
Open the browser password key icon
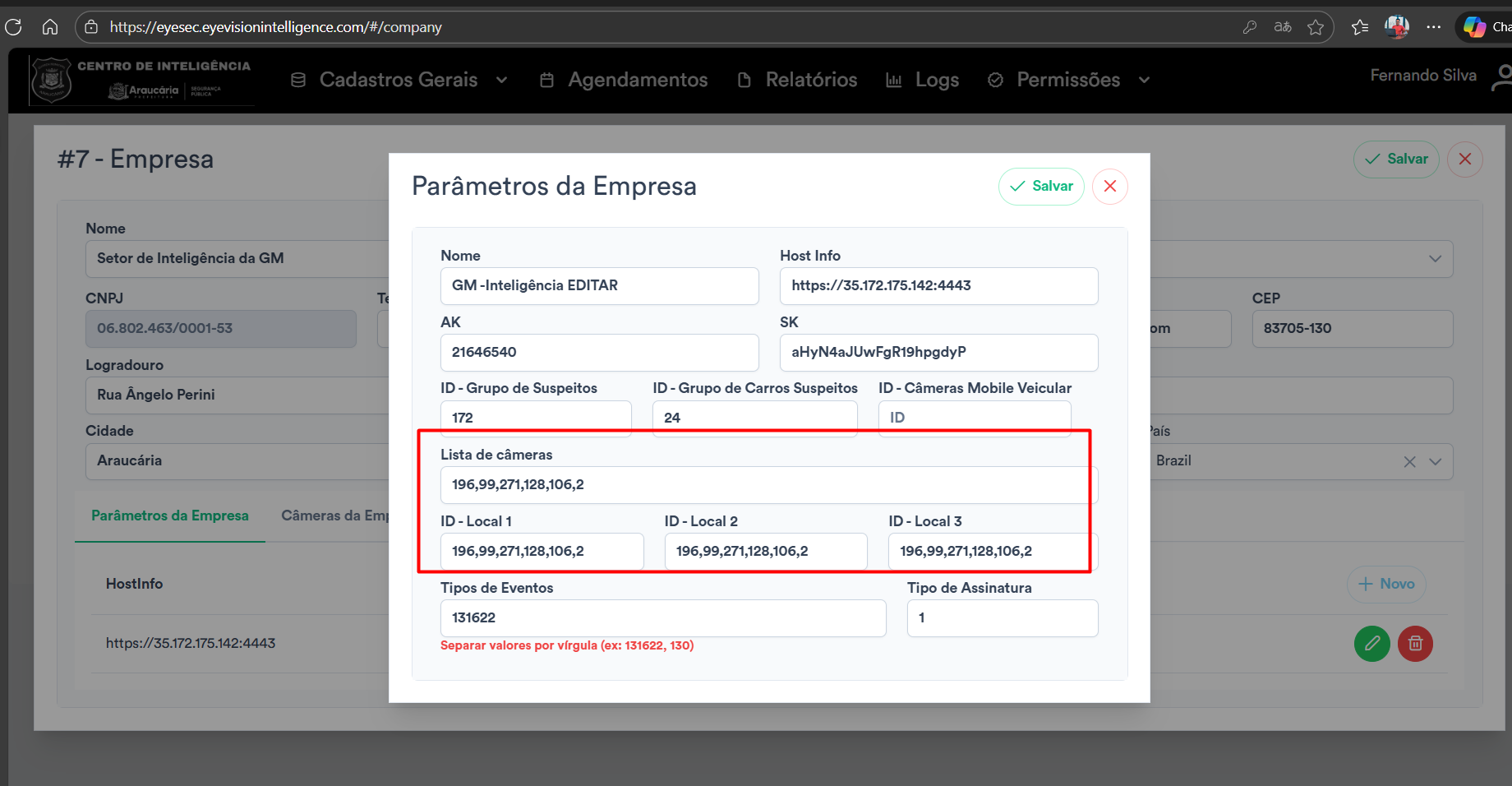coord(1250,27)
